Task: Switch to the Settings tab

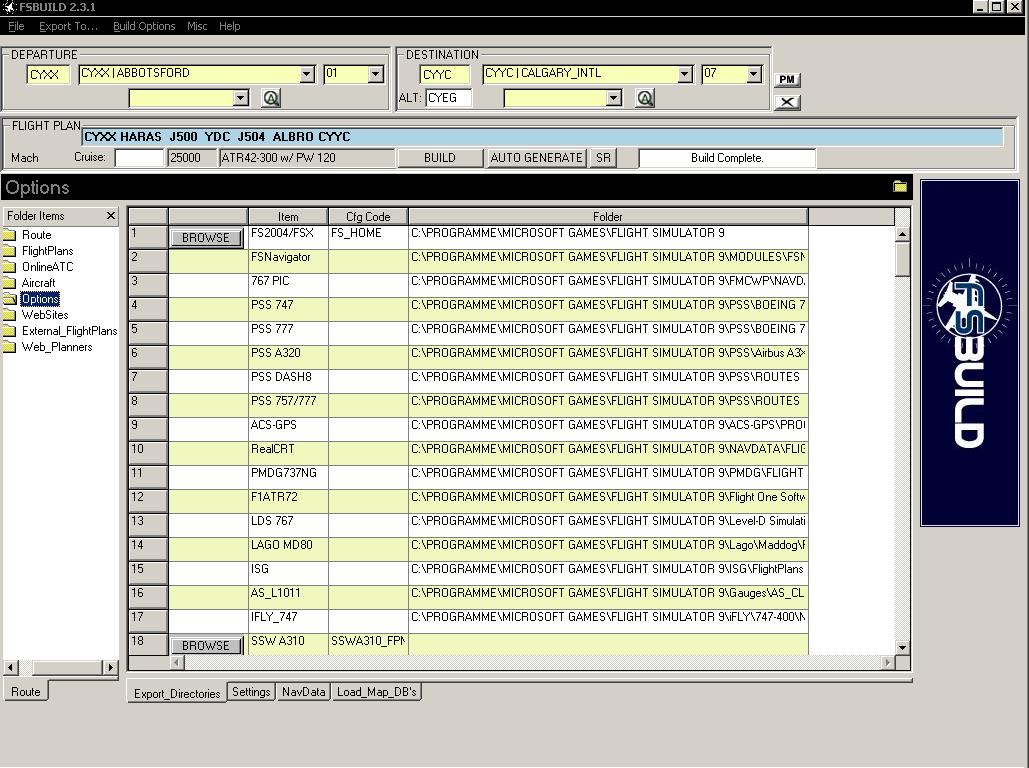Action: pos(251,692)
